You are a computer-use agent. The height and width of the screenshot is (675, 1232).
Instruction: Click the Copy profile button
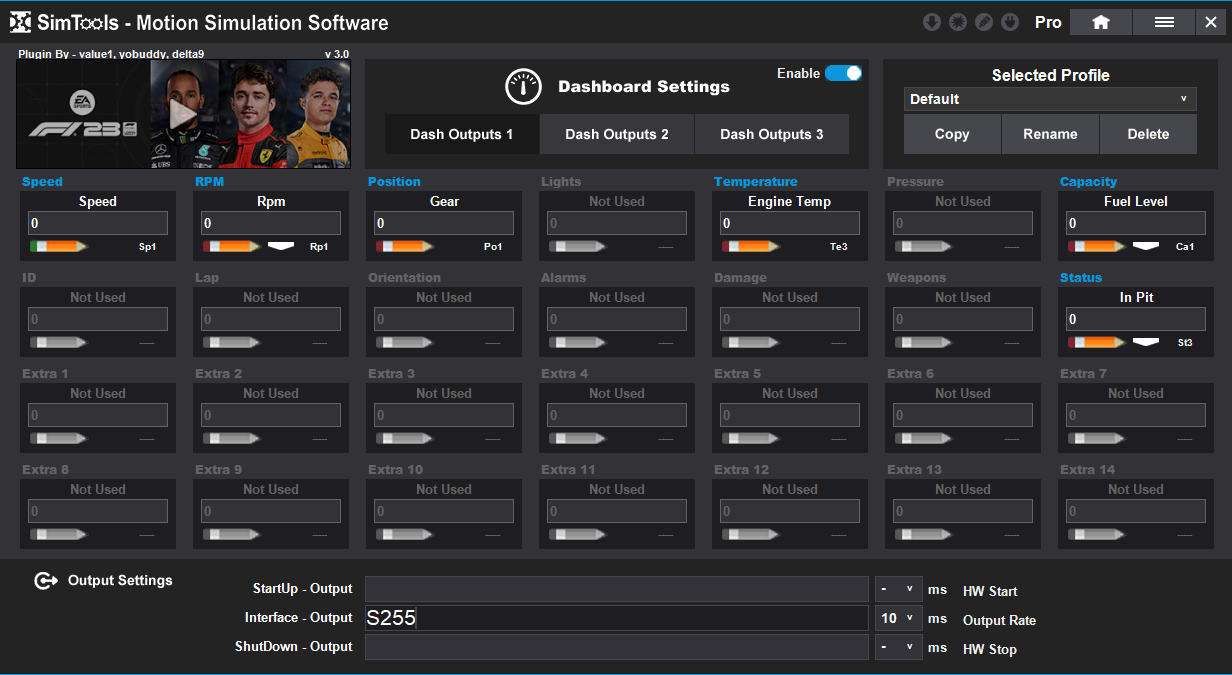click(x=951, y=134)
